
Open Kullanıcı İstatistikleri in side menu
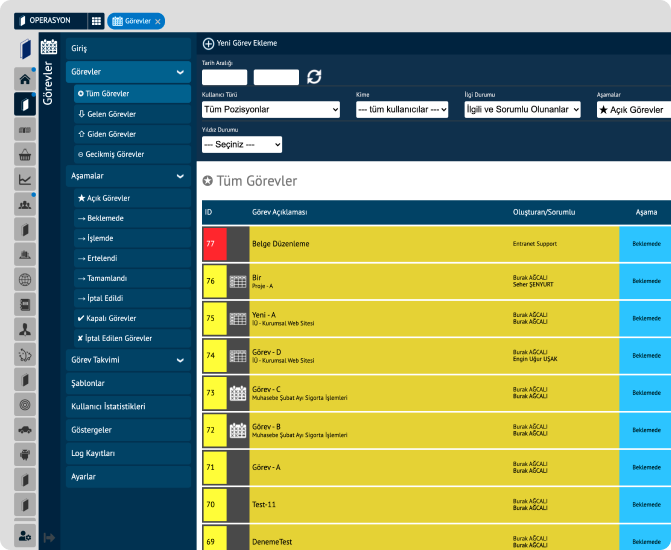tap(128, 407)
